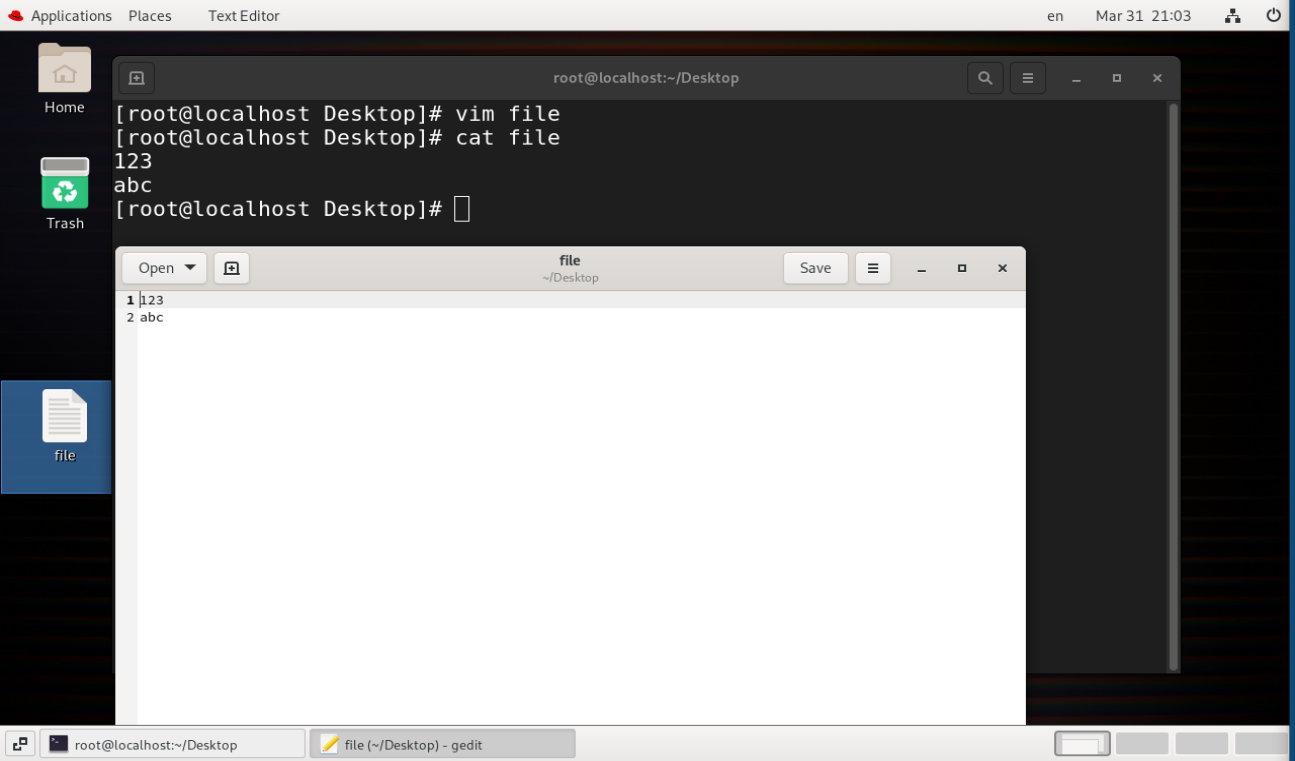This screenshot has width=1295, height=761.
Task: Click line 1 text '123' in gedit
Action: [152, 300]
